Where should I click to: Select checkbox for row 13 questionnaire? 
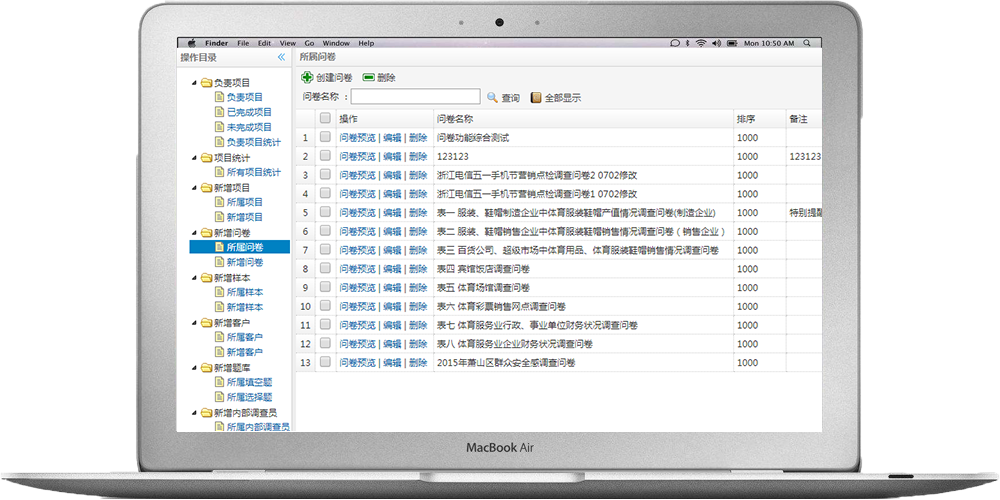click(325, 363)
